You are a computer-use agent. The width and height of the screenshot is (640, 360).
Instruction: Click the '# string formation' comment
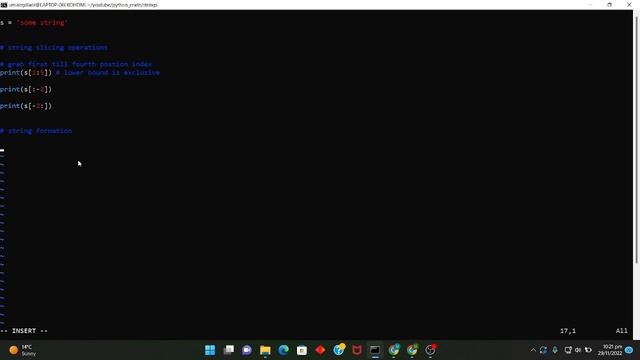point(36,131)
